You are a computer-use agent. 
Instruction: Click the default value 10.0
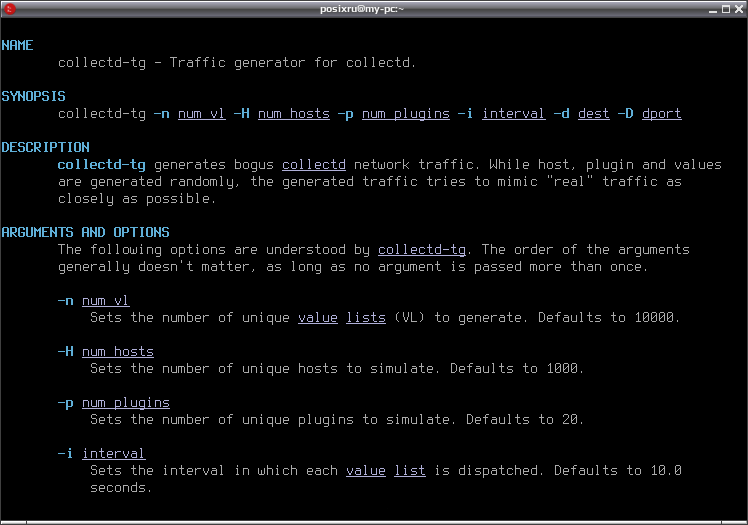coord(666,471)
